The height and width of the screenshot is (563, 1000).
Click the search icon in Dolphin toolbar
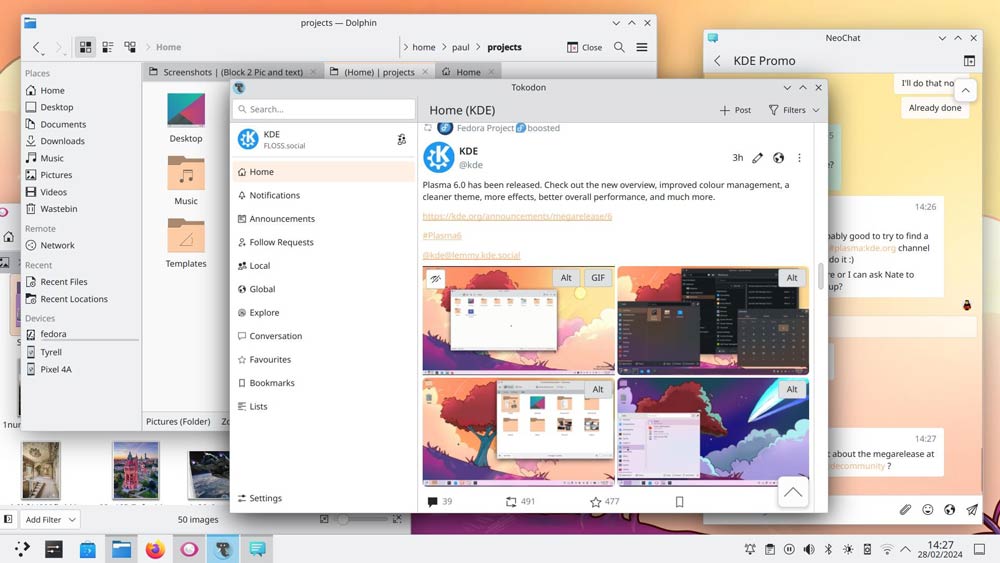tap(619, 47)
